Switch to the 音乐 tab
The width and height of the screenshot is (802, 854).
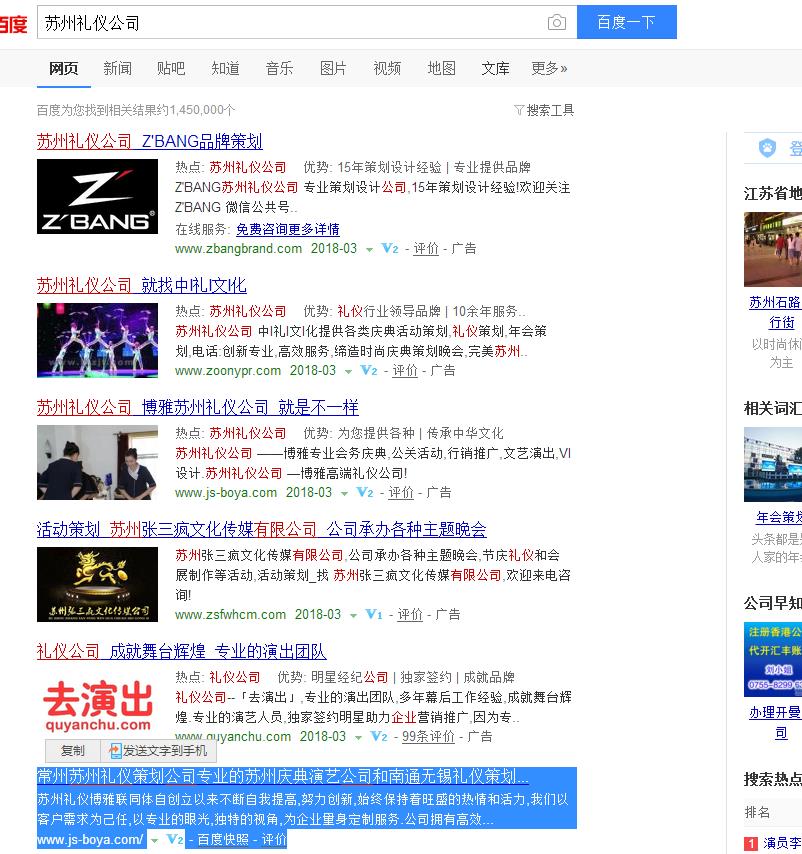(279, 68)
